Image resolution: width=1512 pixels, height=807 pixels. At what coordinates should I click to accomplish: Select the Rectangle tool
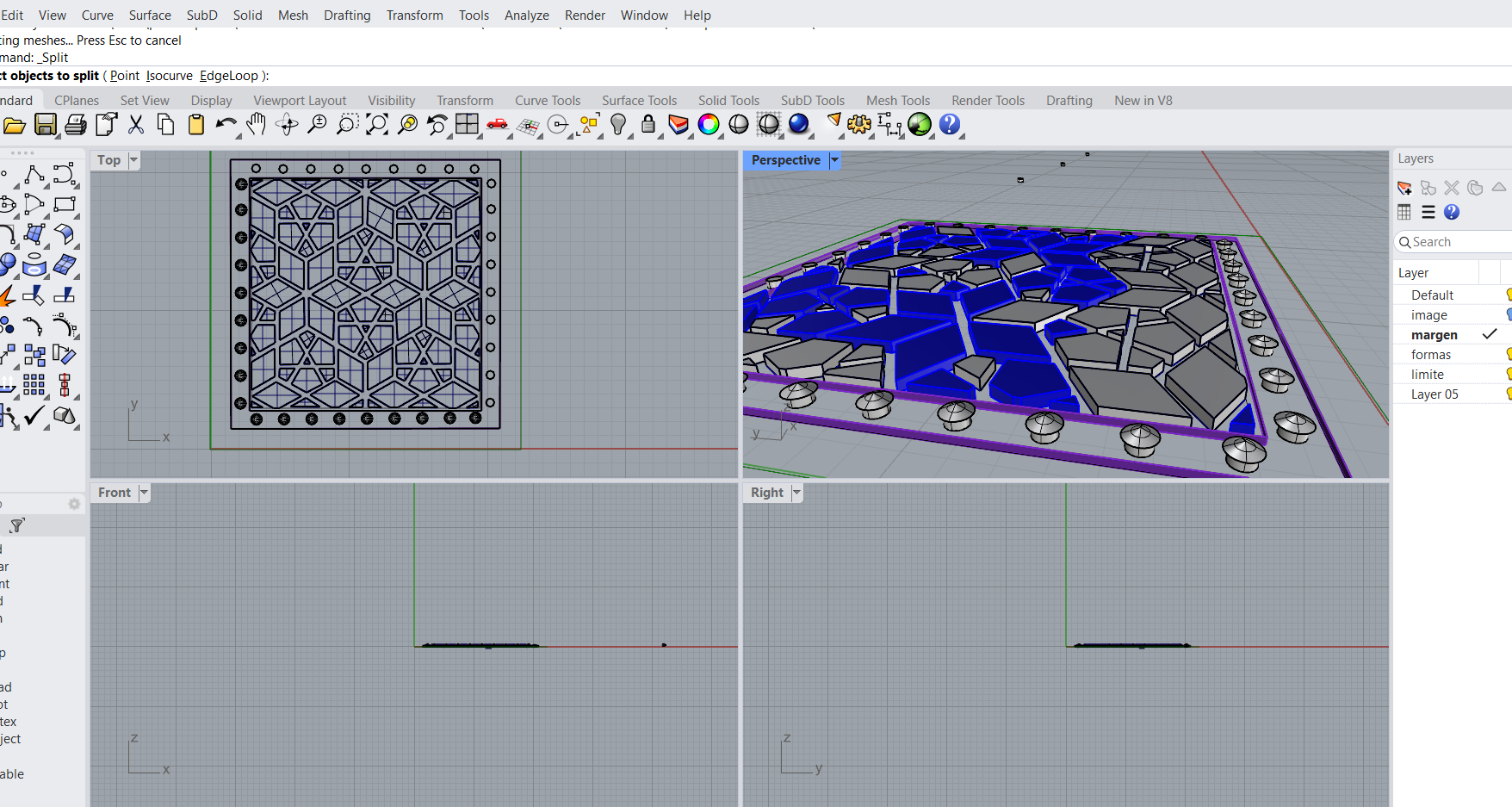tap(65, 205)
